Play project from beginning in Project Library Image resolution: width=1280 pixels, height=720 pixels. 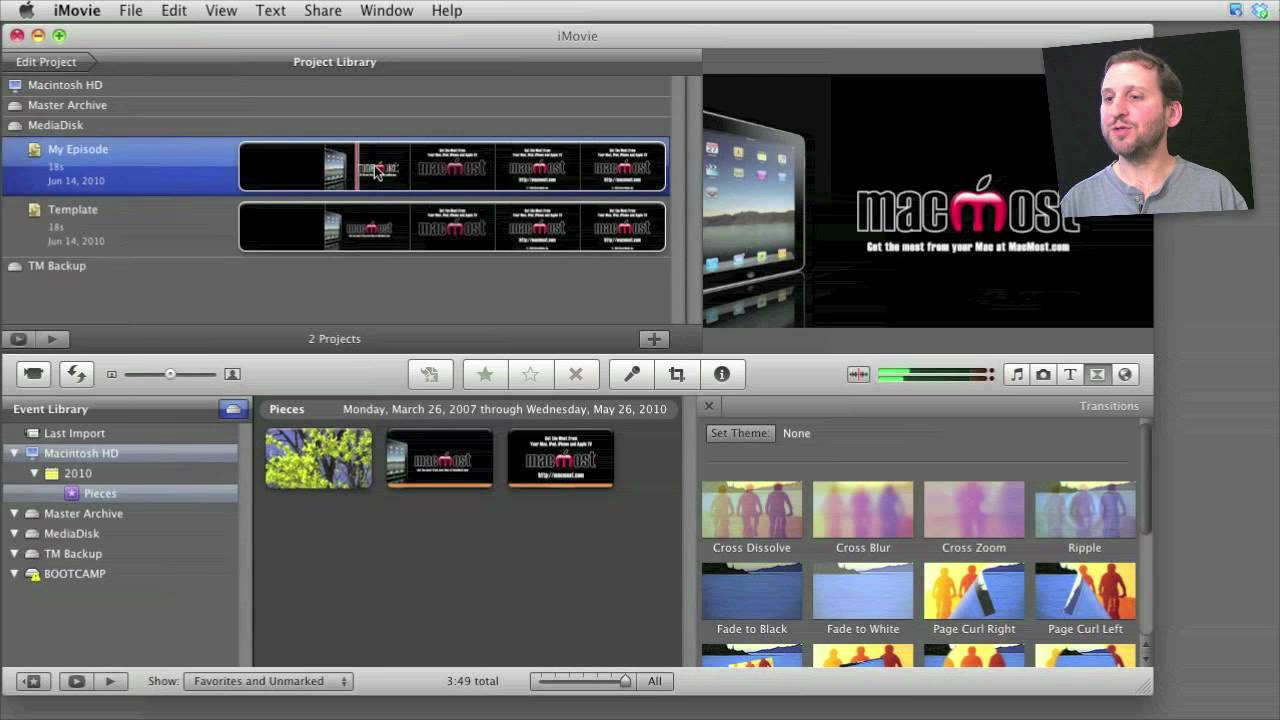click(52, 339)
